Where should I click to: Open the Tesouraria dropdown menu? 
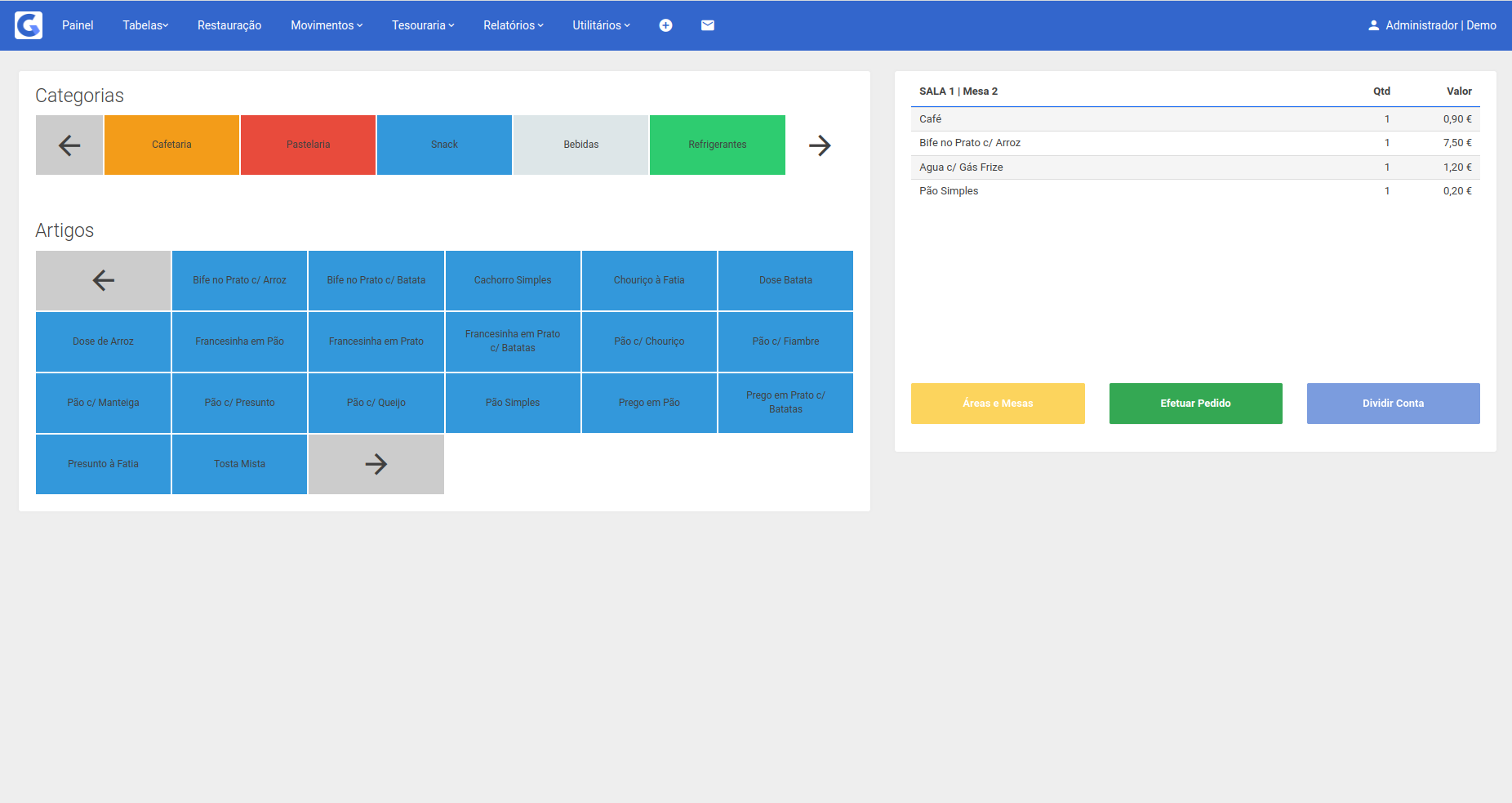click(423, 25)
